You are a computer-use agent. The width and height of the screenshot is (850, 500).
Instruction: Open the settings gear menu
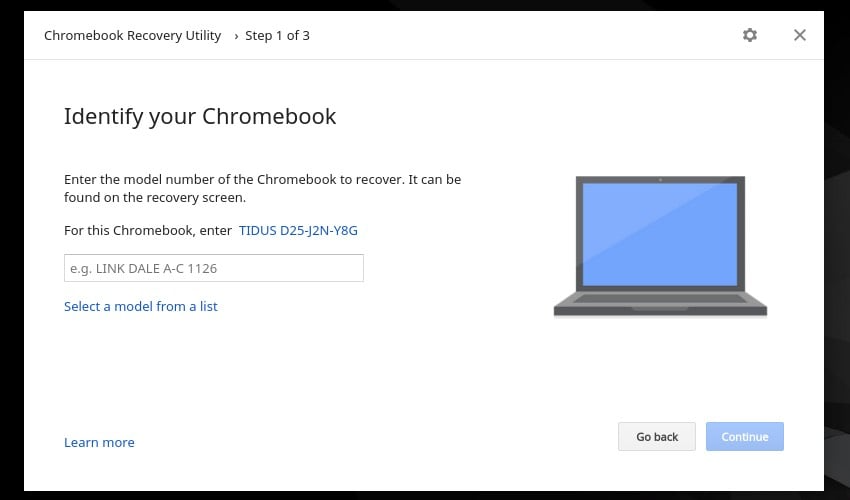(749, 35)
